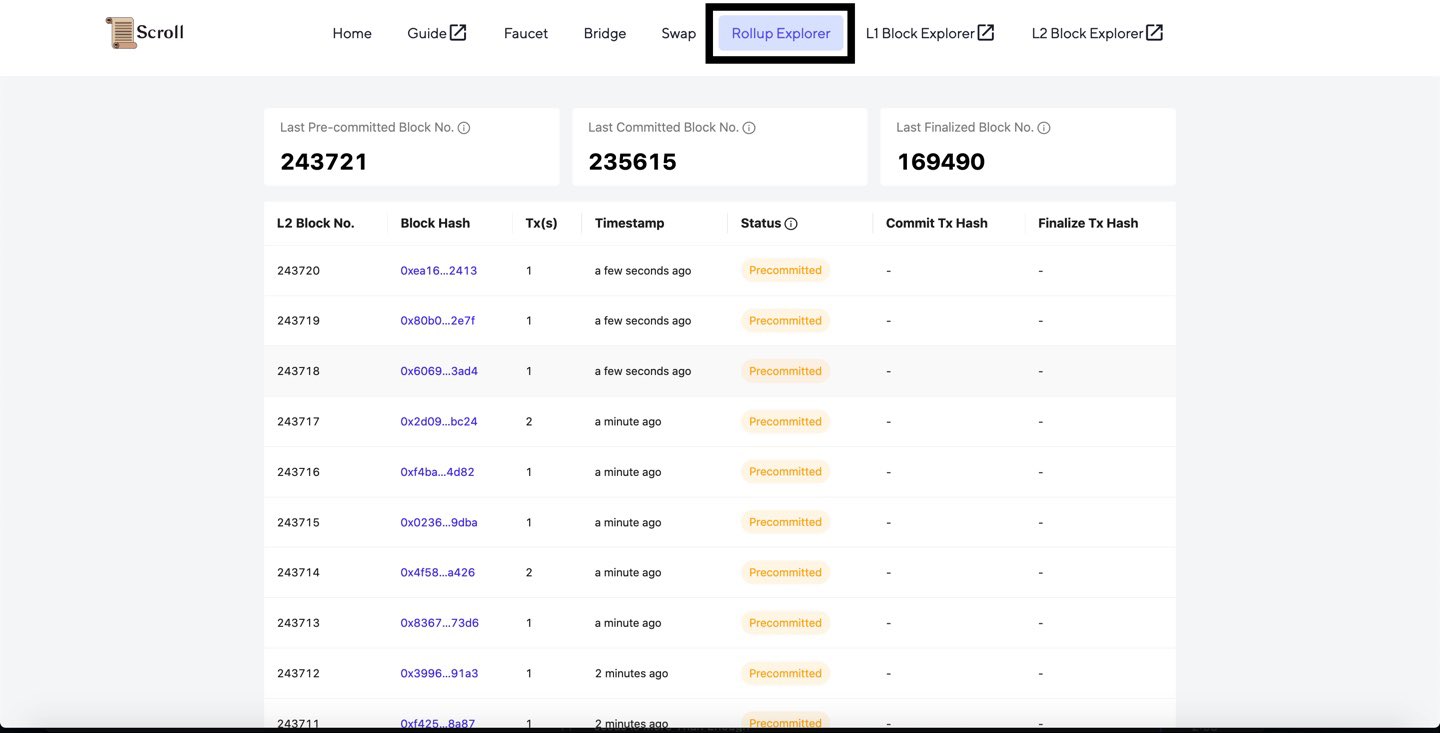Select the L2 Block No. column header
Image resolution: width=1440 pixels, height=733 pixels.
click(316, 223)
